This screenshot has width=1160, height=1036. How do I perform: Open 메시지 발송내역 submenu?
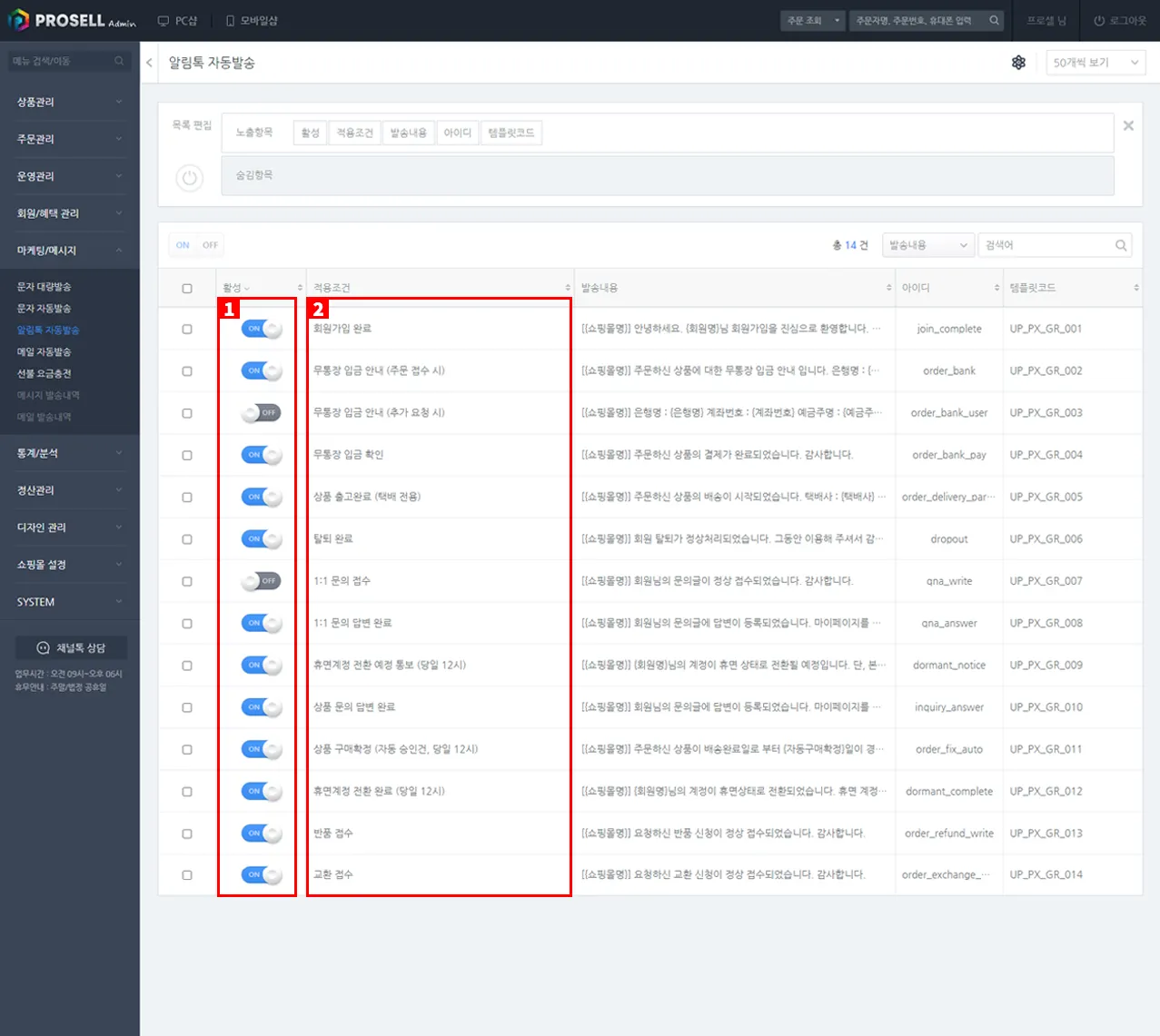pos(48,396)
